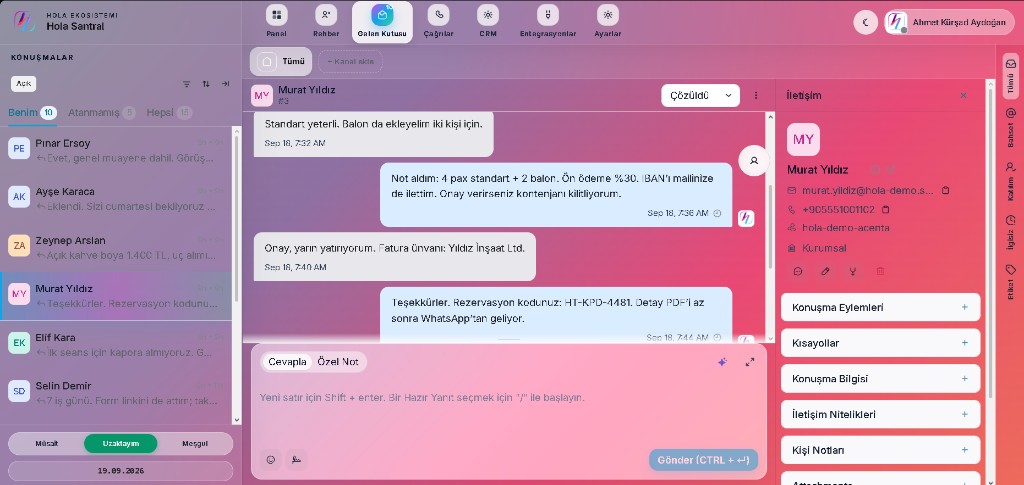1024x485 pixels.
Task: Click the filter conversations icon
Action: 187,84
